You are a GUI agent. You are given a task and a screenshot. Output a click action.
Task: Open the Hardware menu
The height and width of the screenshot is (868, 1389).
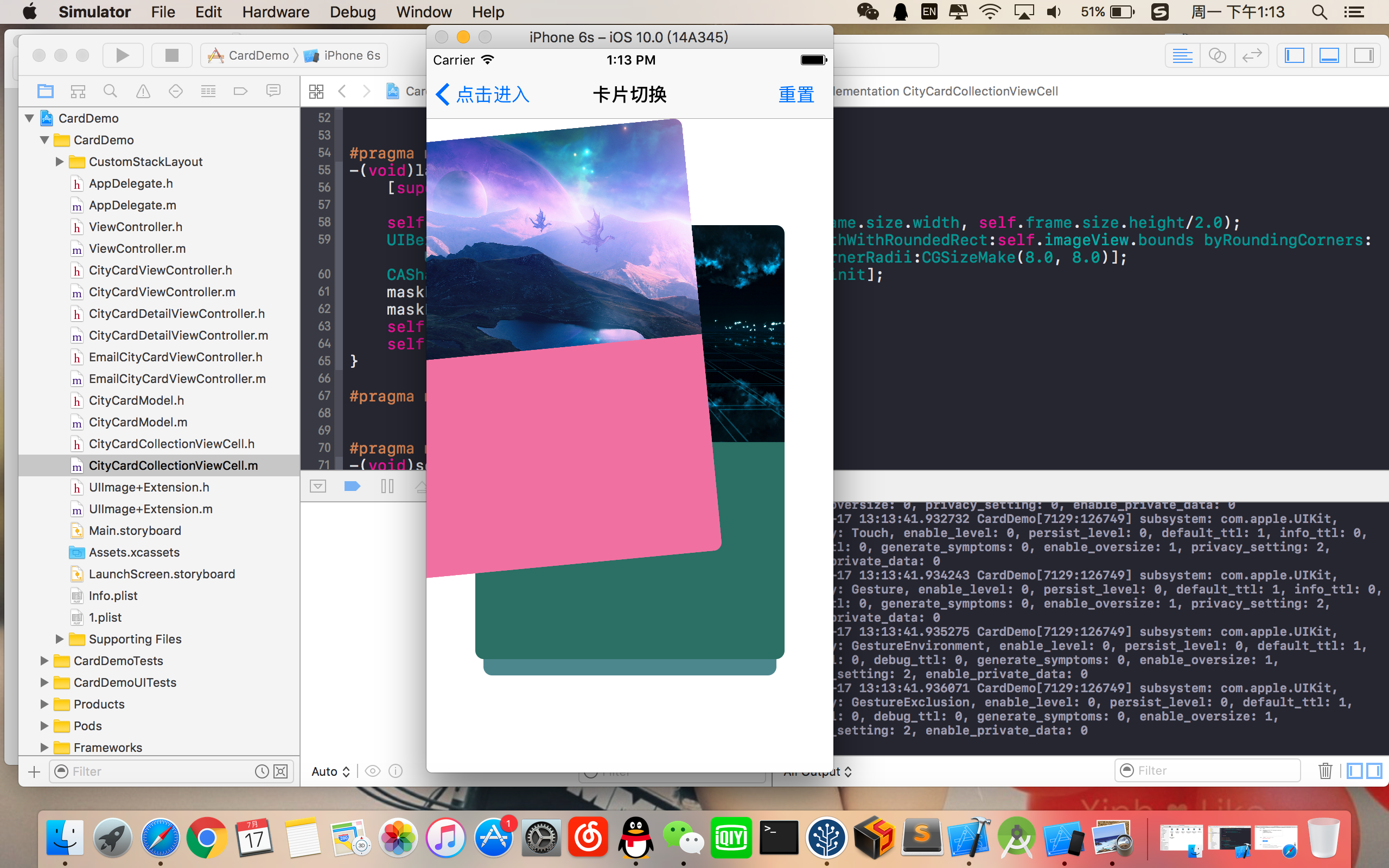click(276, 12)
